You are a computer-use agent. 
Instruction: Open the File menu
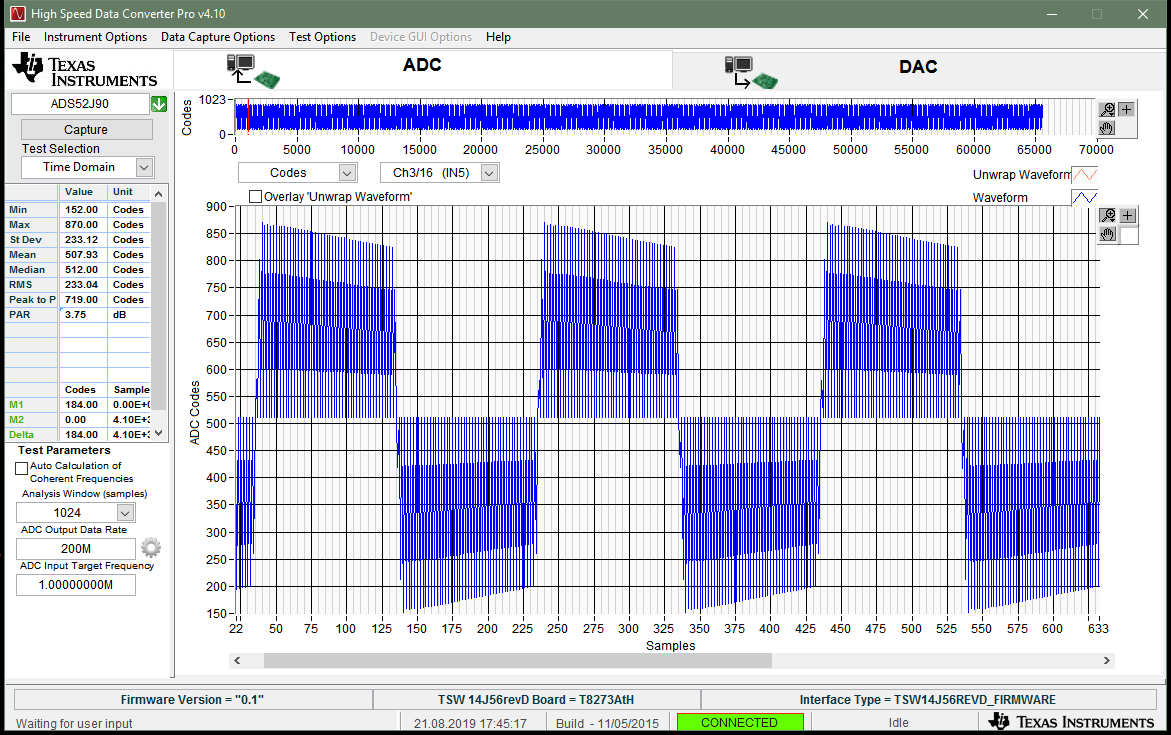[x=21, y=37]
